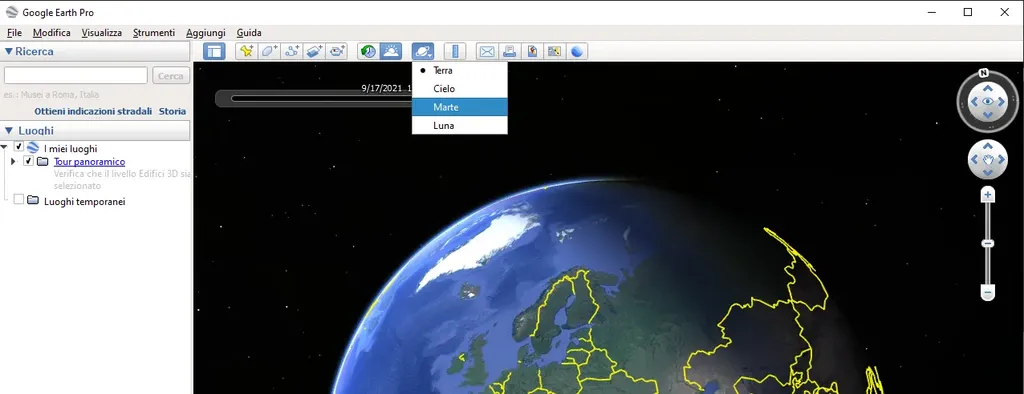Screen dimensions: 1024x394
Task: Open the Tour panoramico link
Action: 89,161
